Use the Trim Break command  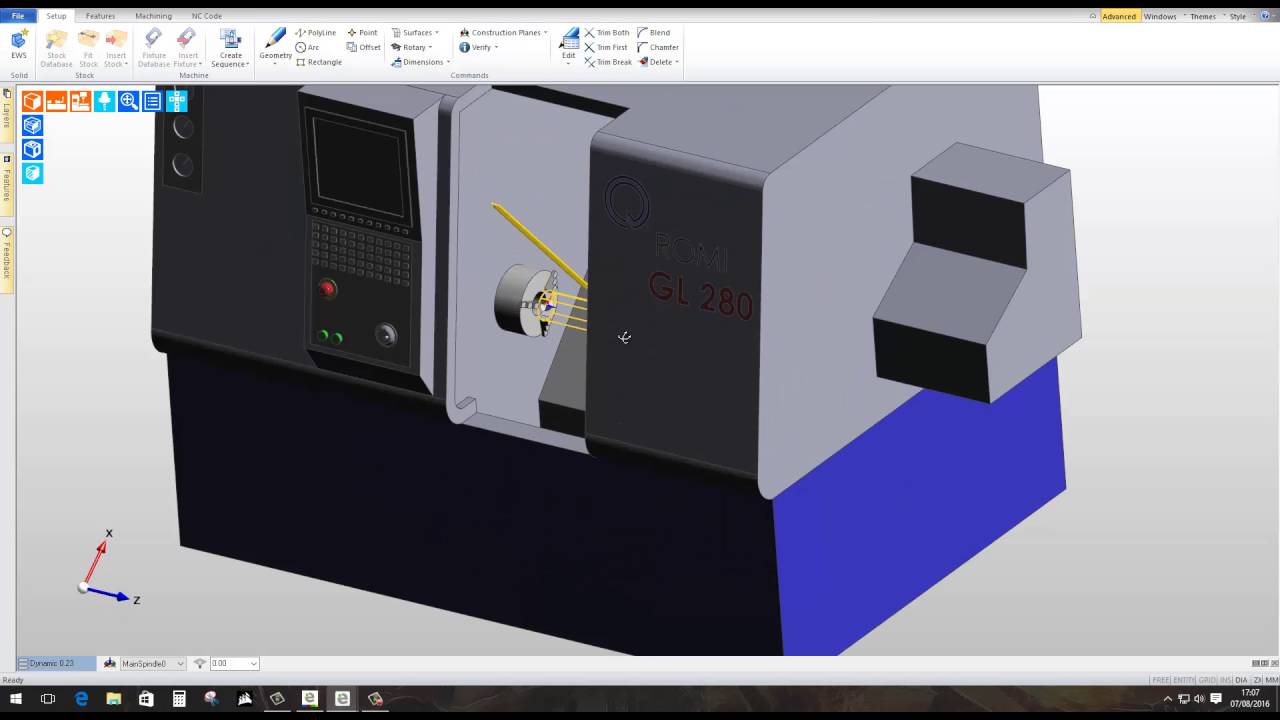[x=608, y=62]
